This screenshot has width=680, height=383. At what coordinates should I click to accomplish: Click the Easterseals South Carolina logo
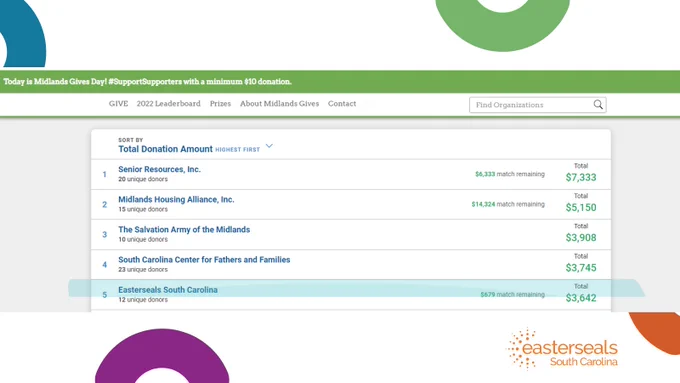click(x=562, y=349)
